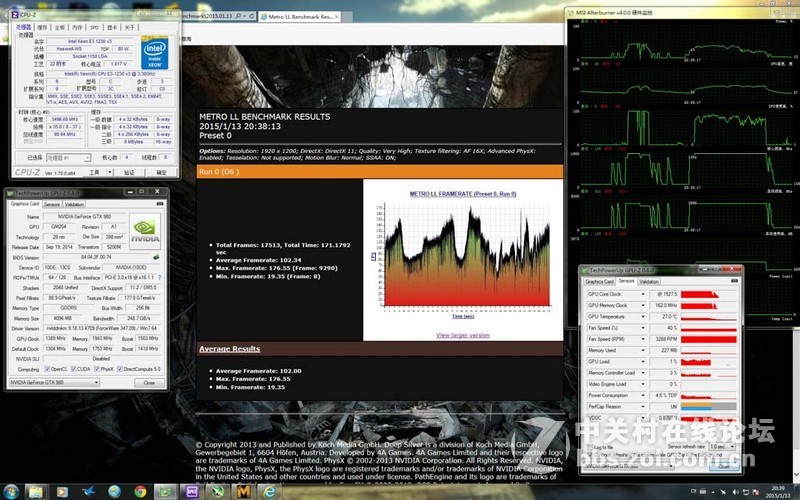Click the CPU-Z title bar icon

[x=15, y=15]
